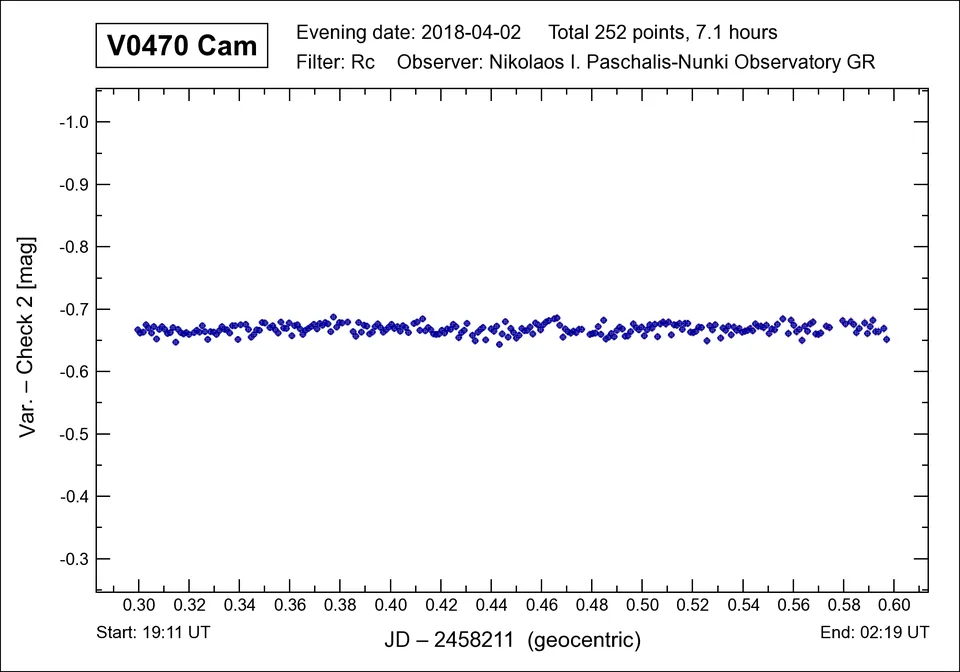Click the x-axis tick label 0.42
Screen dimensions: 960x672
click(x=441, y=605)
